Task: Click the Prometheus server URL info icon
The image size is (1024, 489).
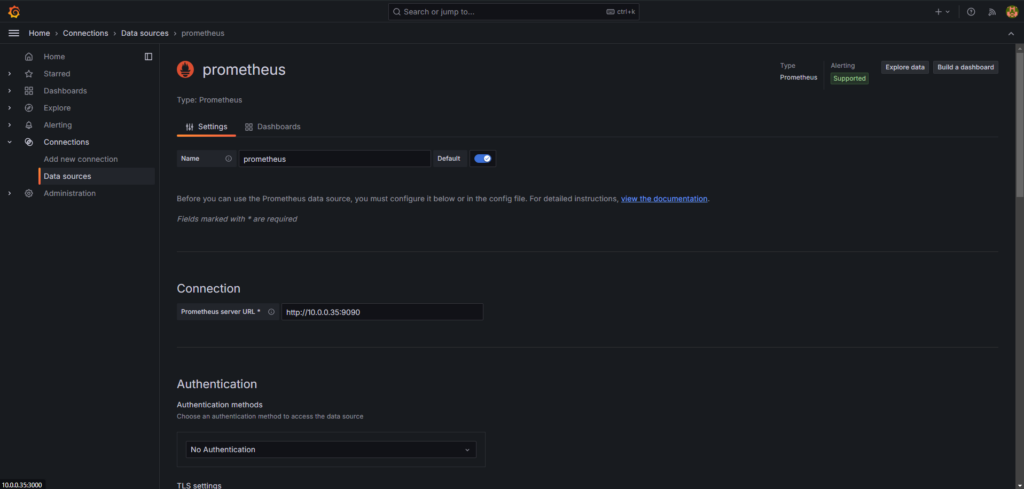Action: click(x=271, y=312)
